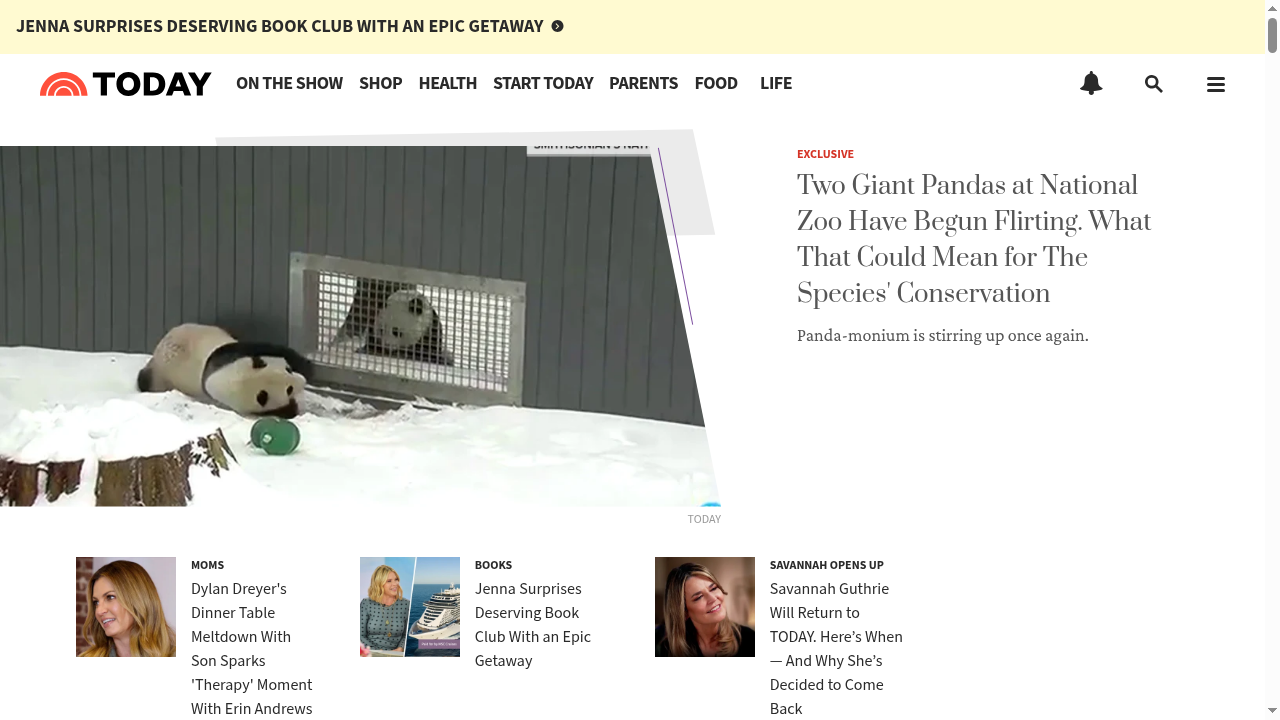
Task: Open the PARENTS nav item
Action: (643, 84)
